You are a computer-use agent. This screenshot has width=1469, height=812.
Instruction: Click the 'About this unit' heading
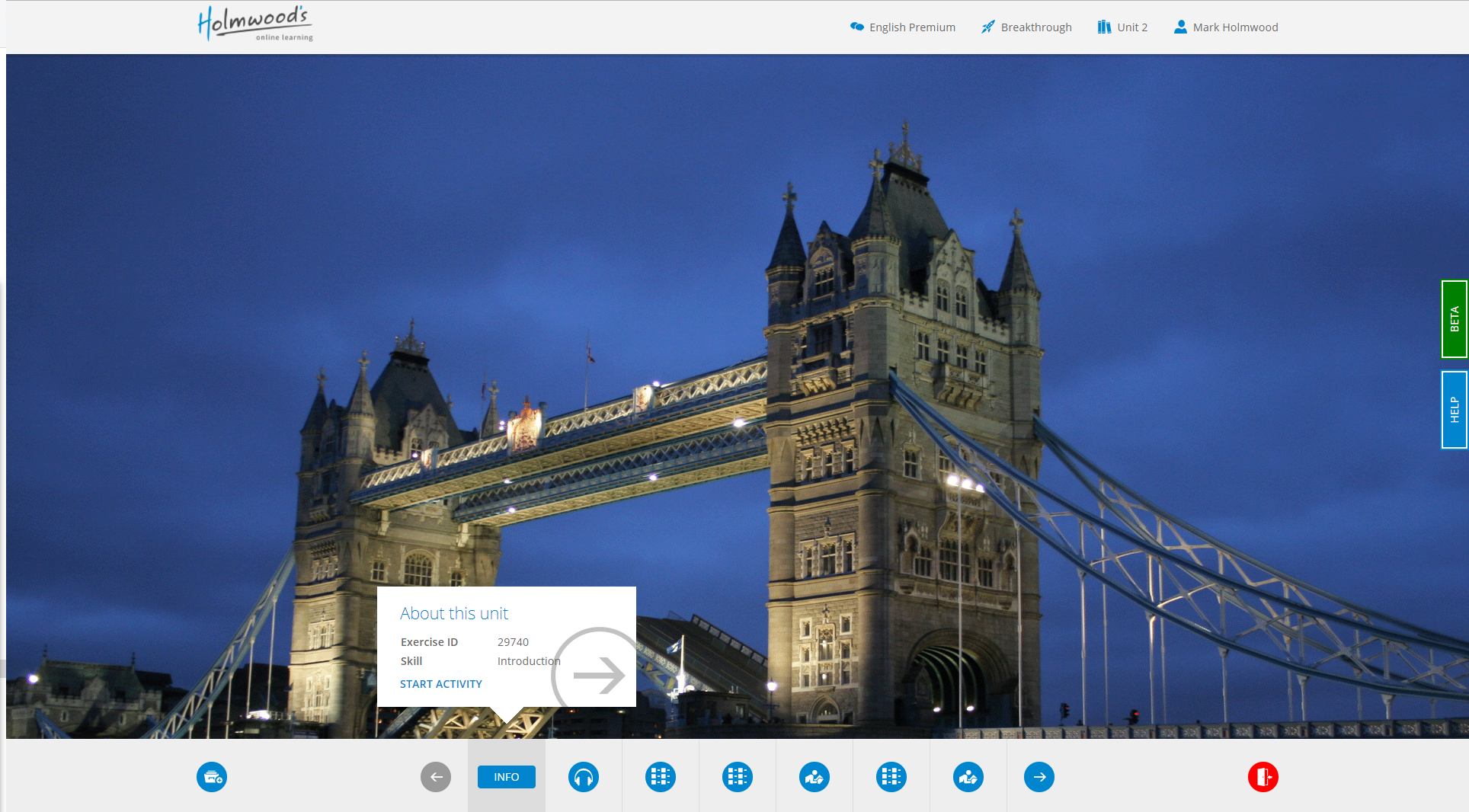click(x=454, y=613)
